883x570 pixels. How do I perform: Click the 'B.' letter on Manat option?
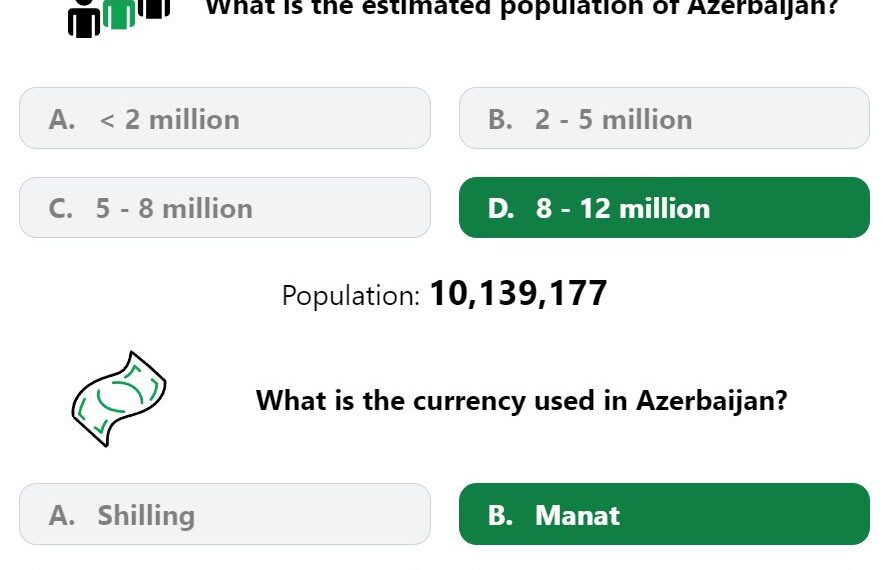point(501,515)
